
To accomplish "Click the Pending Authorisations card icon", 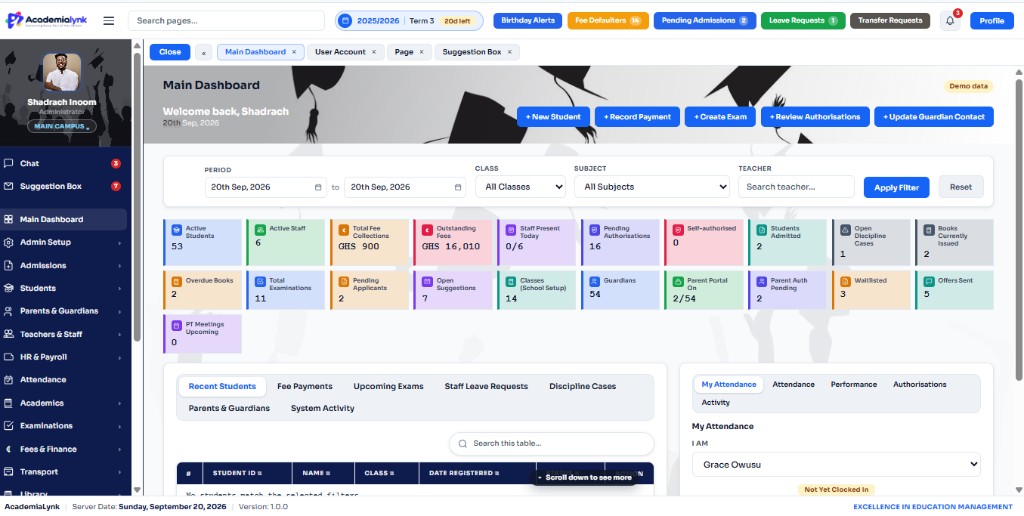I will pos(594,230).
